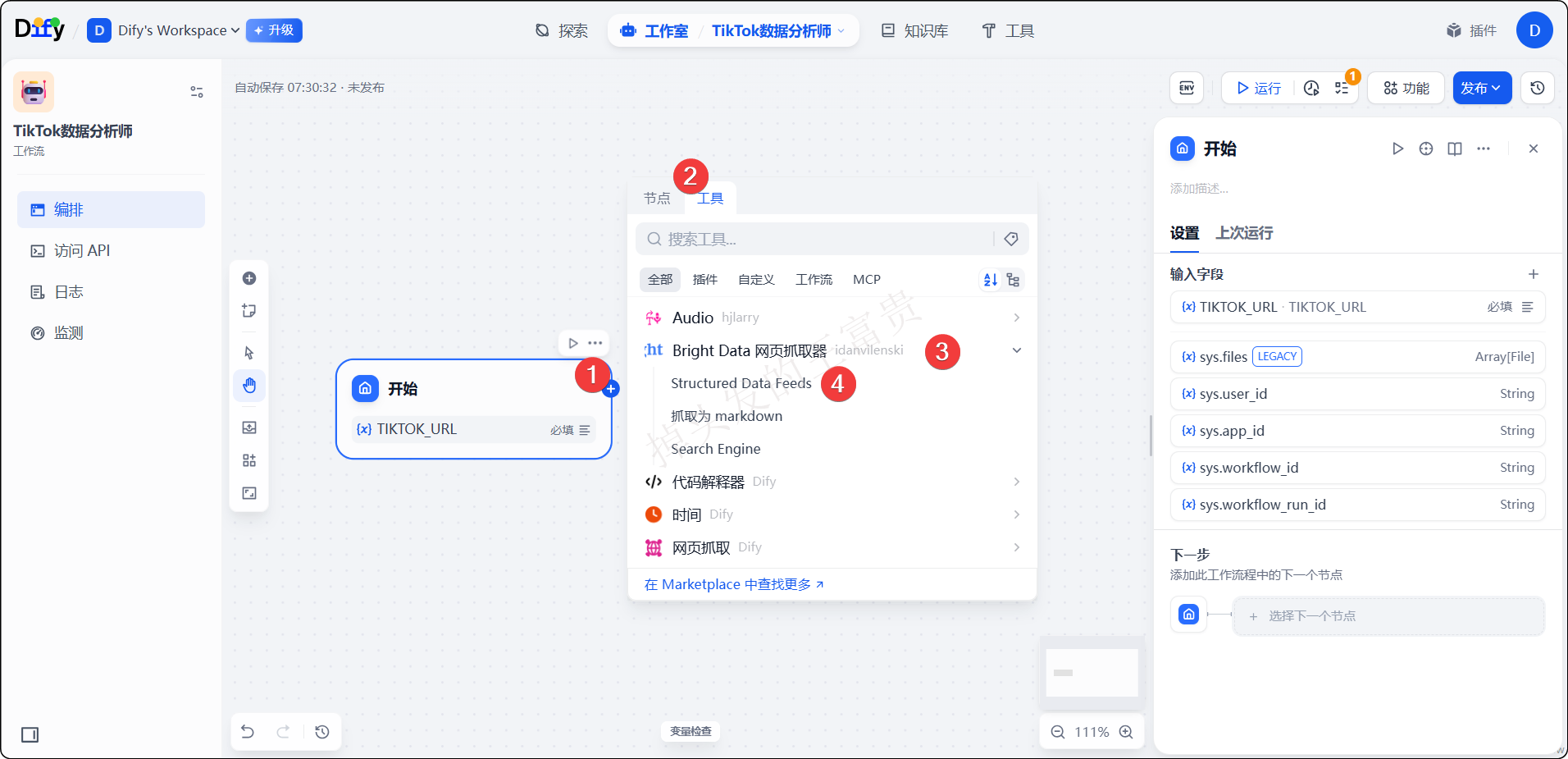Zoom in the canvas

1126,732
